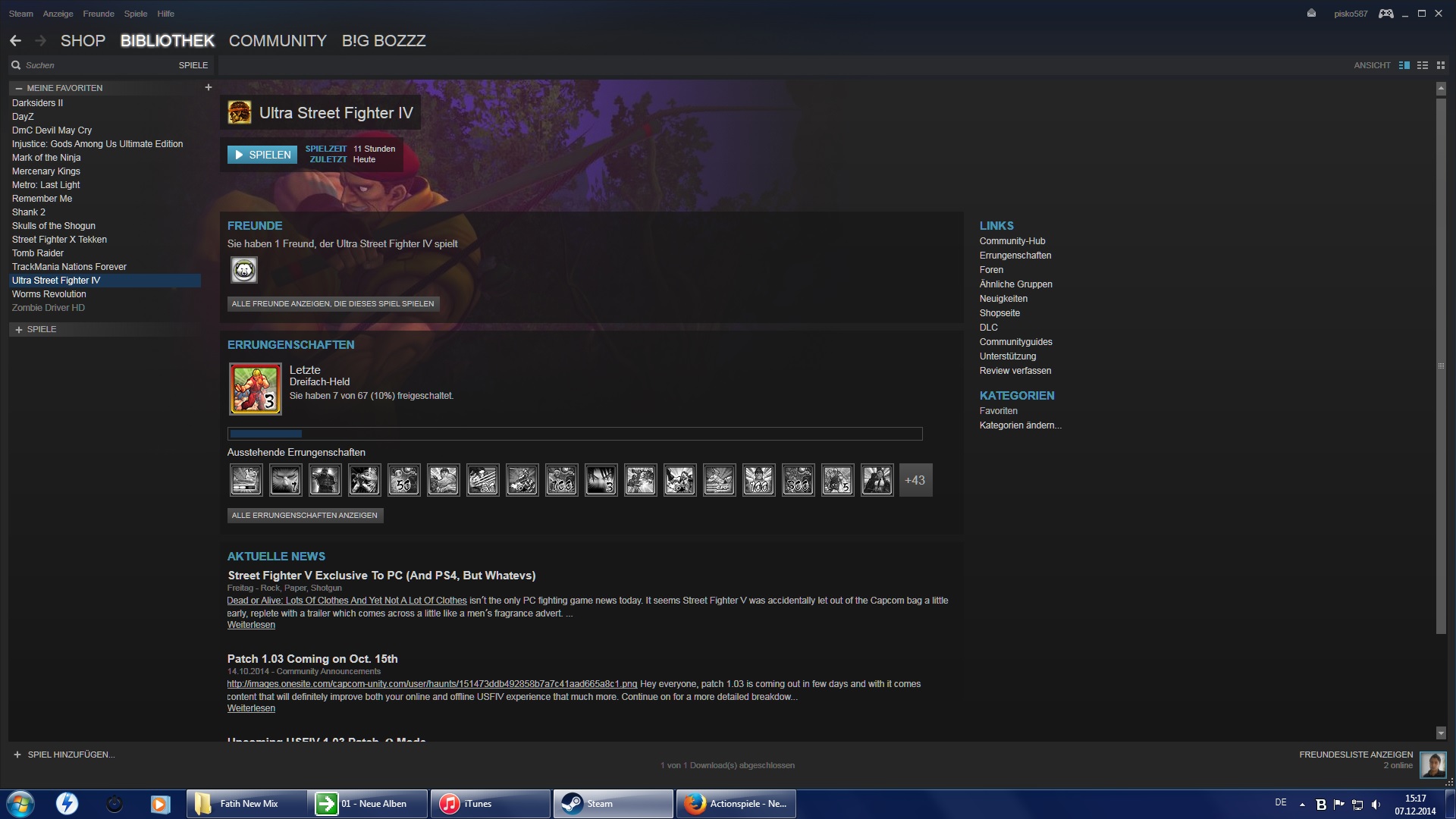Collapse the Meine Favoriten category
The height and width of the screenshot is (819, 1456).
[x=19, y=88]
